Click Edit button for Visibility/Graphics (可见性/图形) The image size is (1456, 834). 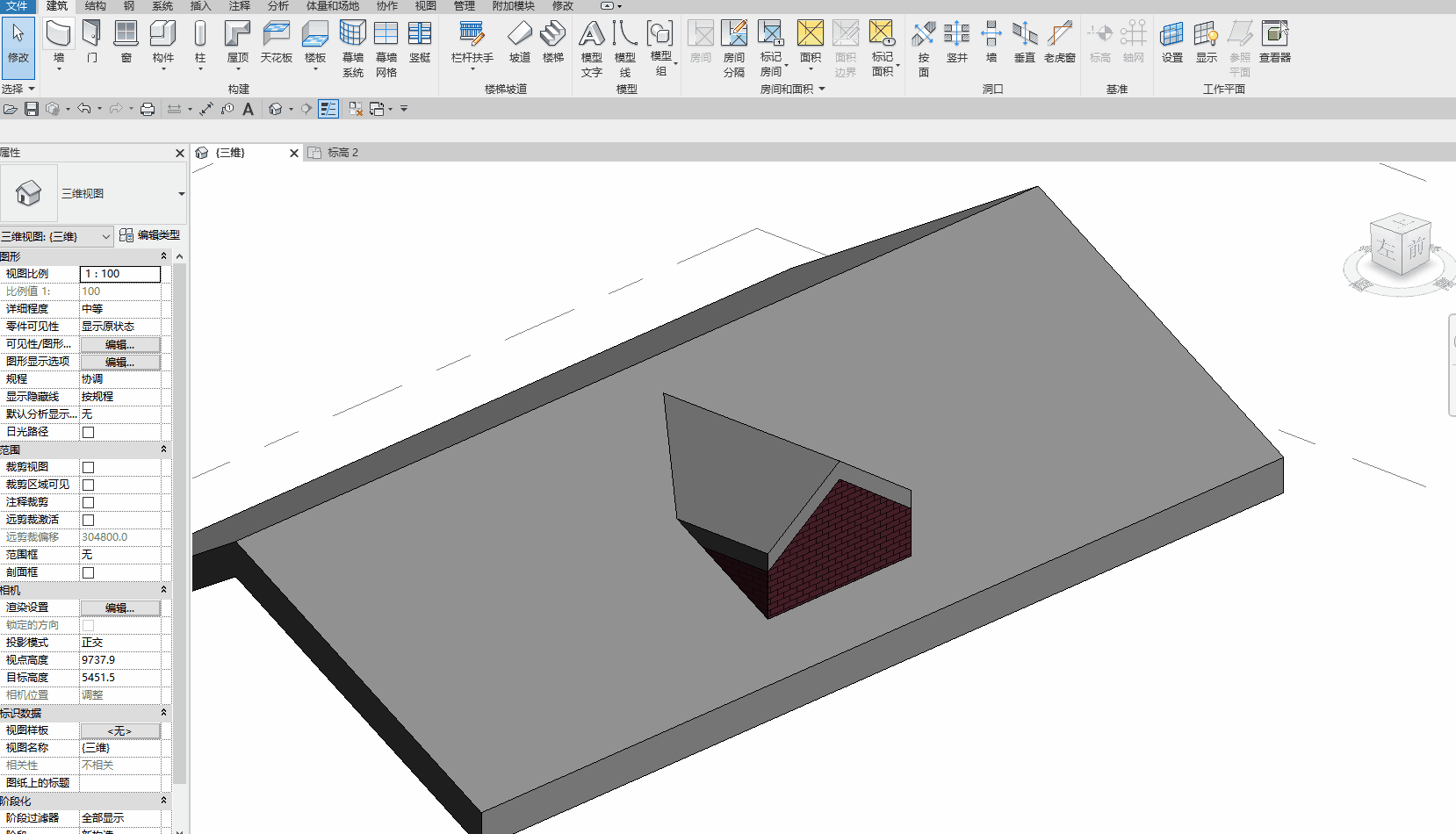(120, 344)
